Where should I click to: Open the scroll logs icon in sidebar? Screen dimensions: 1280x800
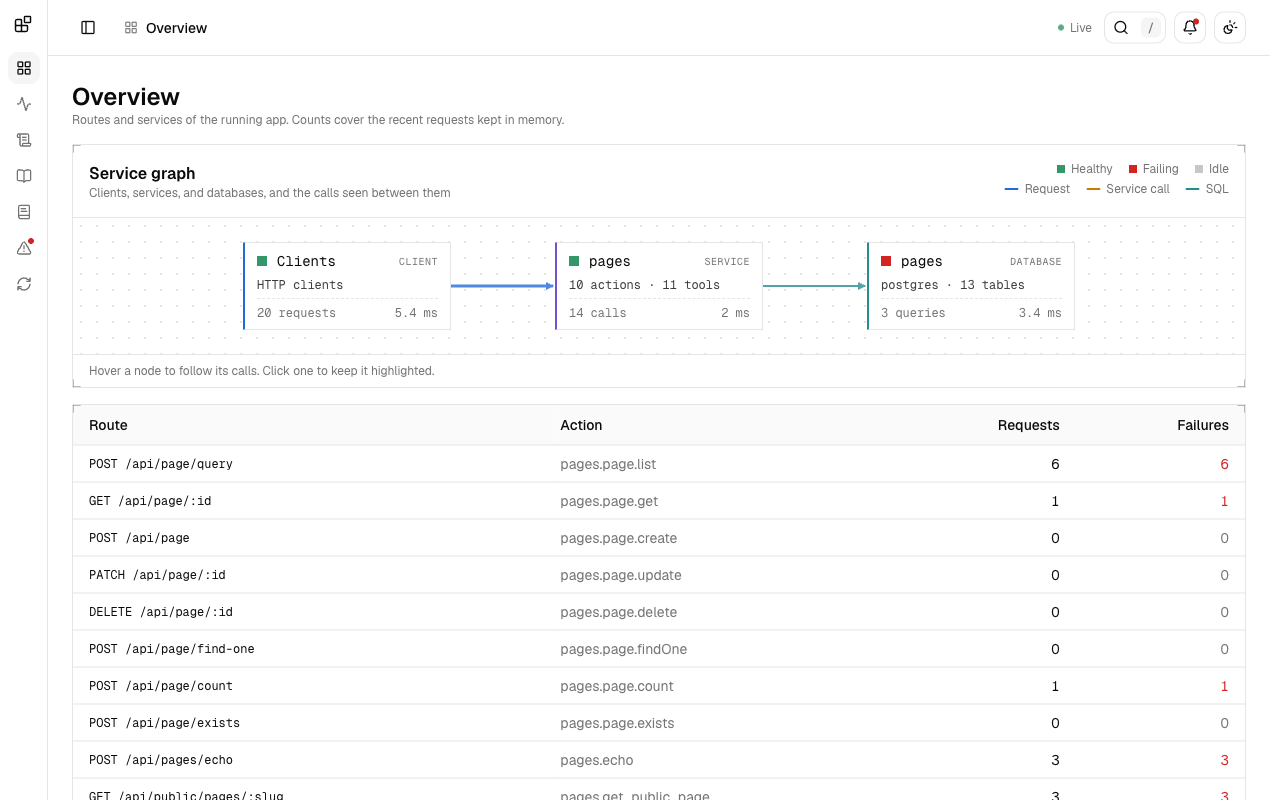(x=24, y=140)
